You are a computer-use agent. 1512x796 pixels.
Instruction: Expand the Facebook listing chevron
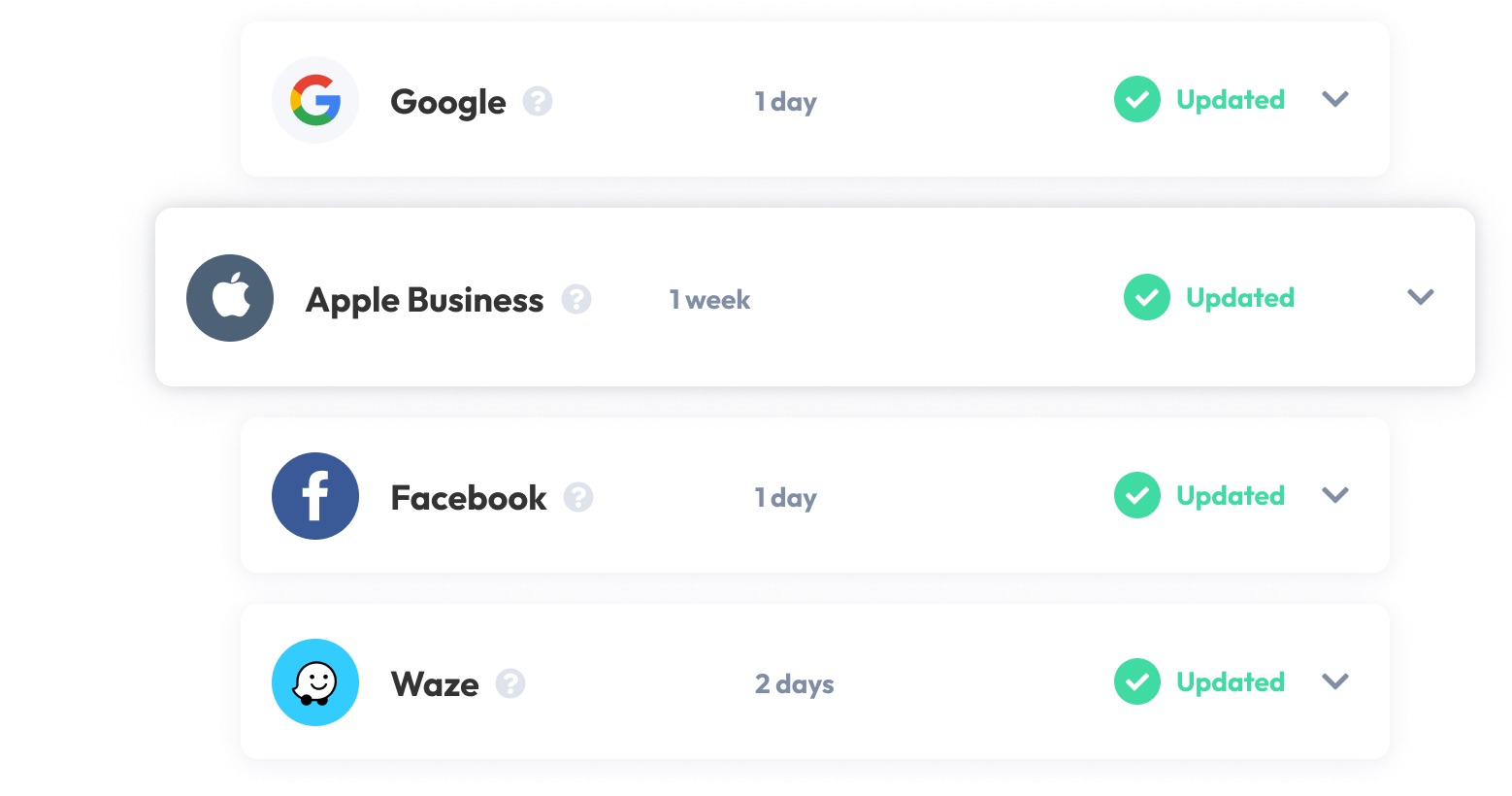1335,495
